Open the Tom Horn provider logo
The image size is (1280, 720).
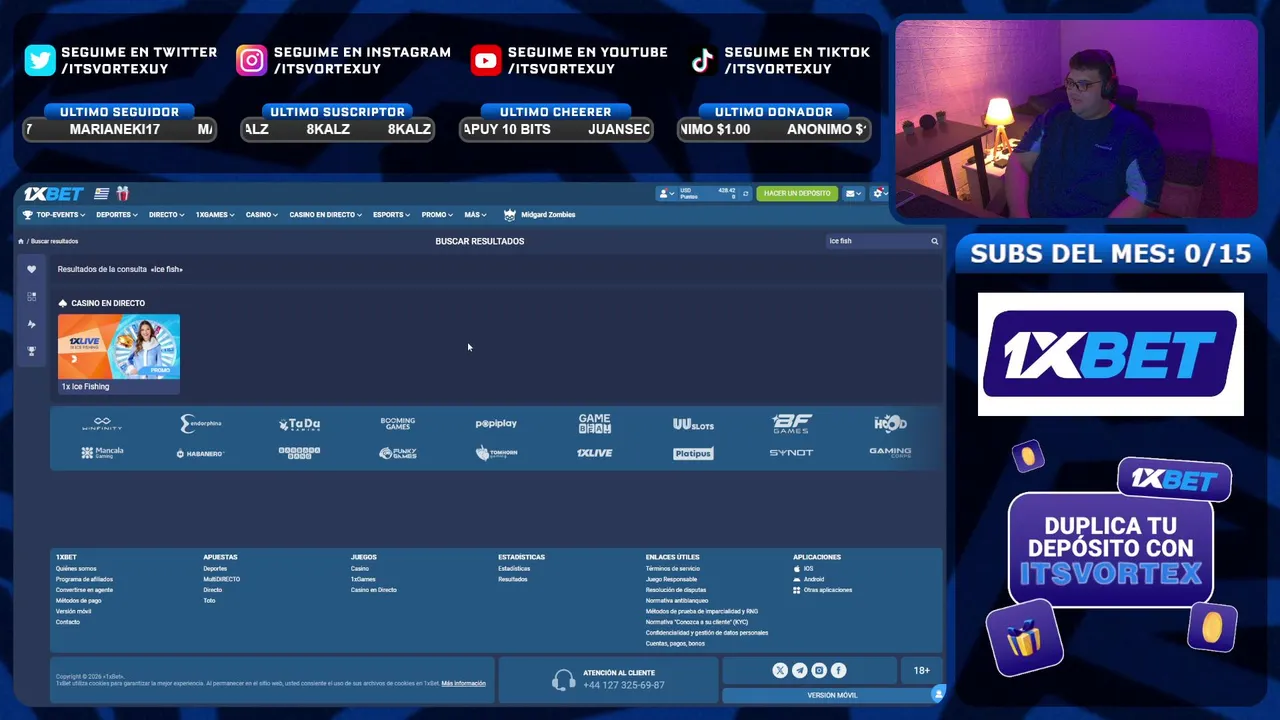pyautogui.click(x=496, y=453)
